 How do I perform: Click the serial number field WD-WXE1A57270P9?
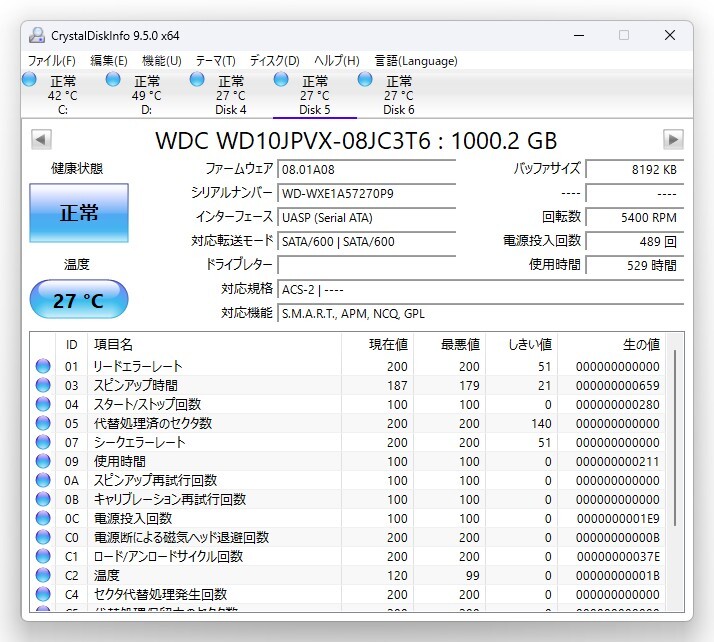click(367, 194)
